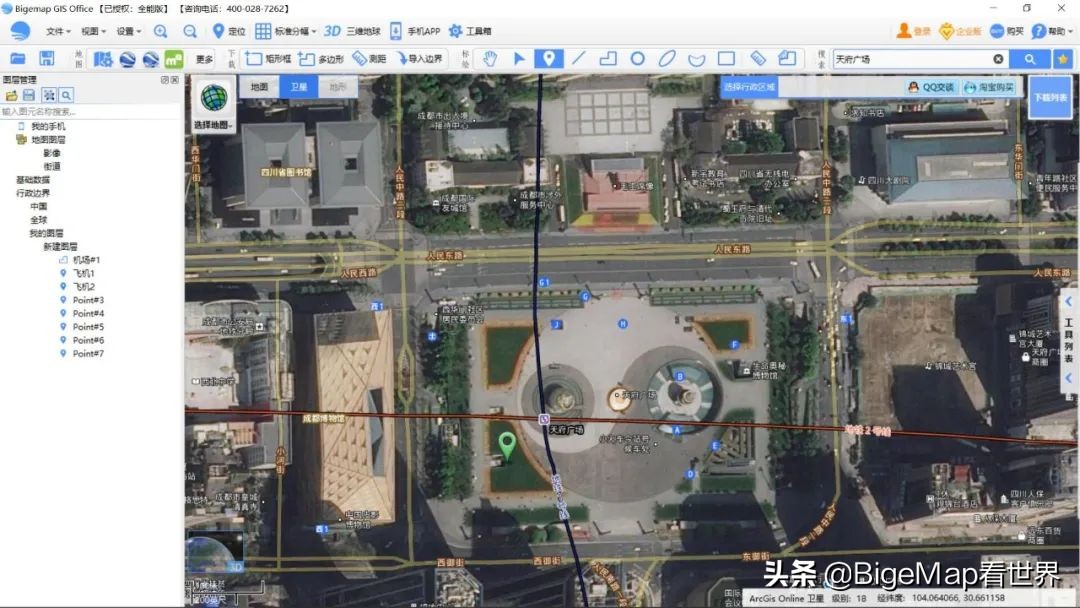Select the 地图图层 tree node
Screen dimensions: 1080x608
tap(48, 140)
